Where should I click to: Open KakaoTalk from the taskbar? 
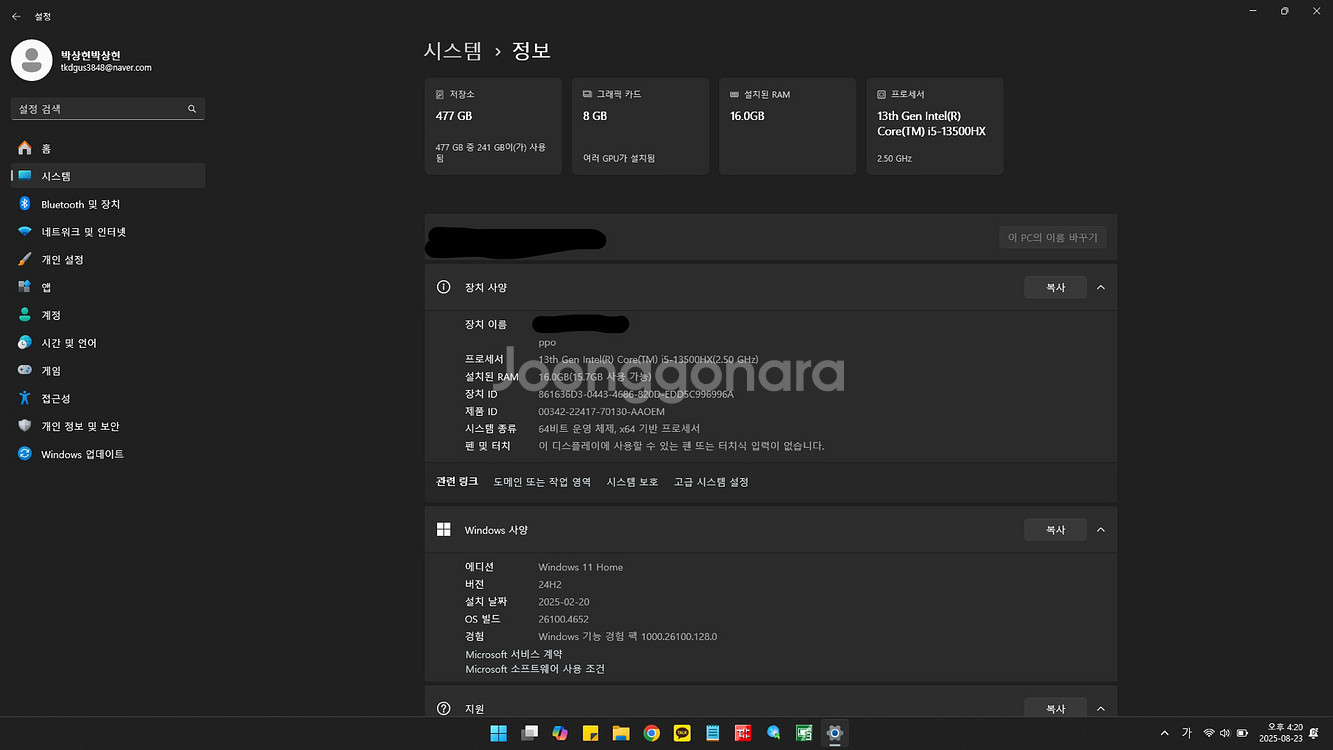[x=682, y=733]
